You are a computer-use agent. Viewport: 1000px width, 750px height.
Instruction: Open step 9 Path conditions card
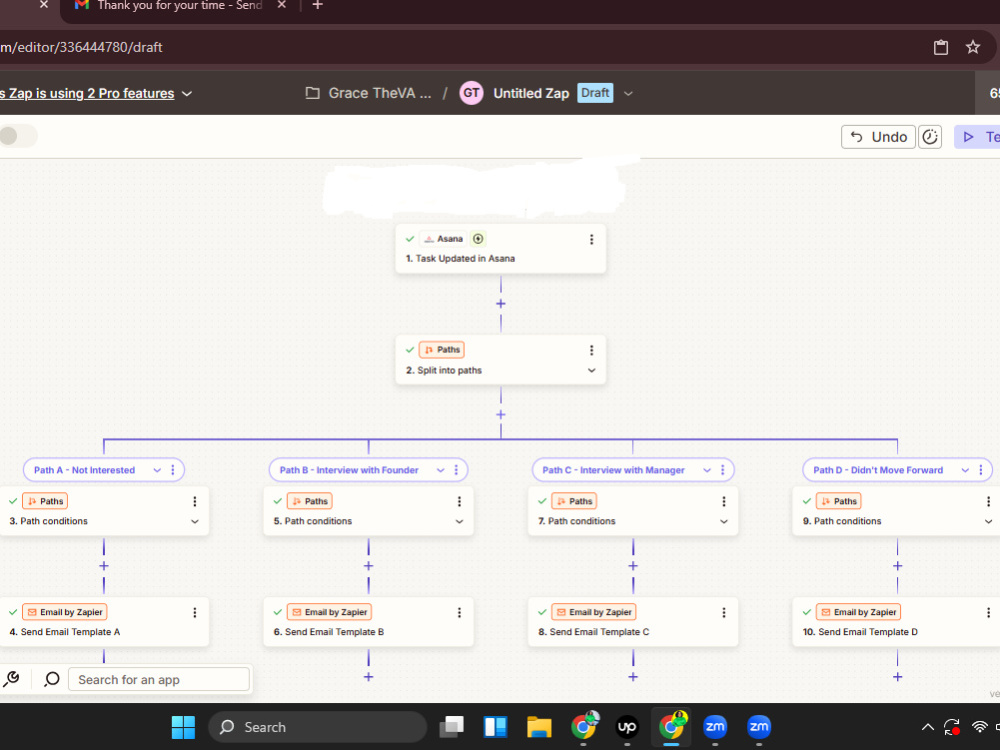896,511
